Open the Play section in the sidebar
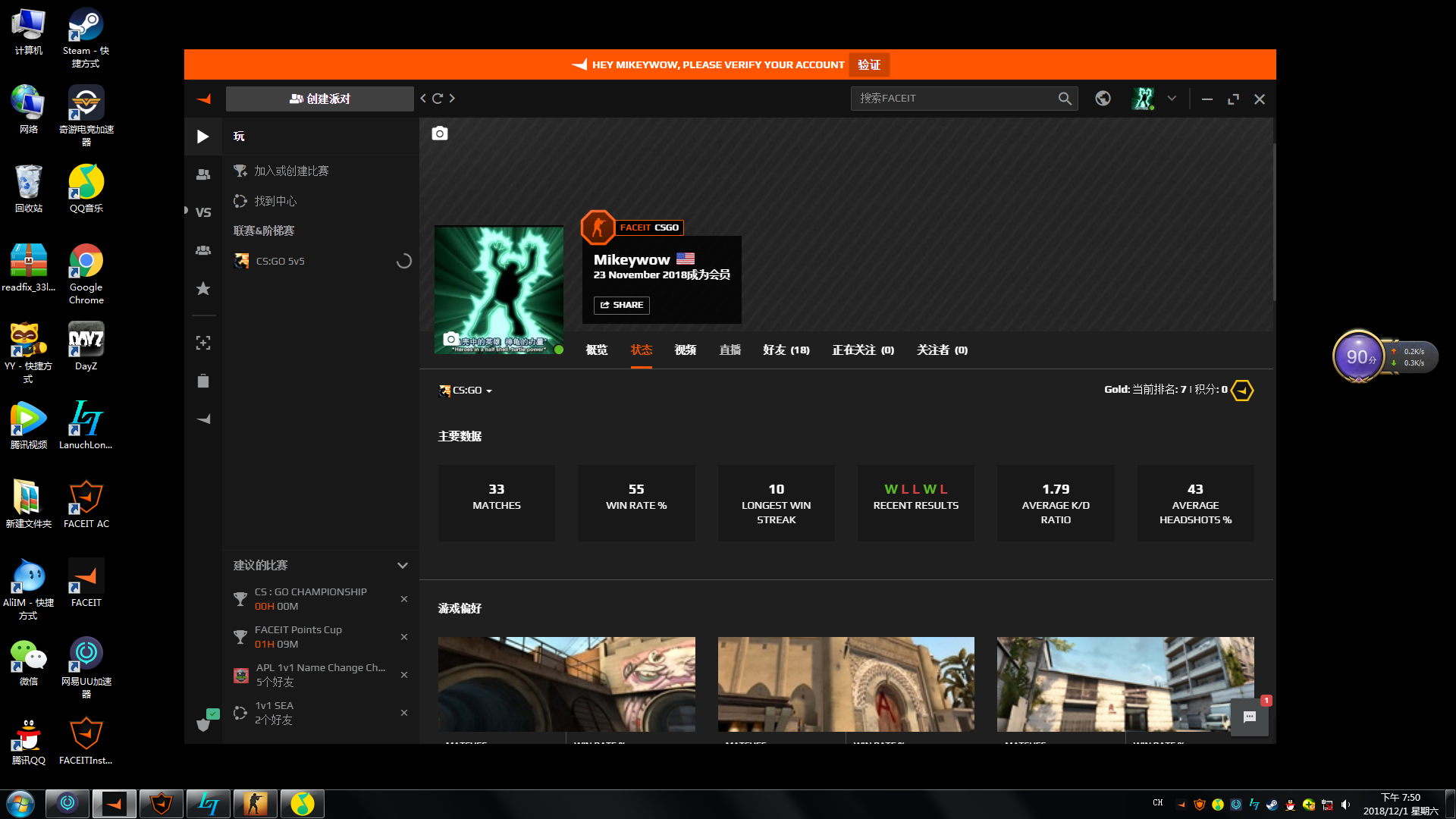The image size is (1456, 819). pos(203,136)
